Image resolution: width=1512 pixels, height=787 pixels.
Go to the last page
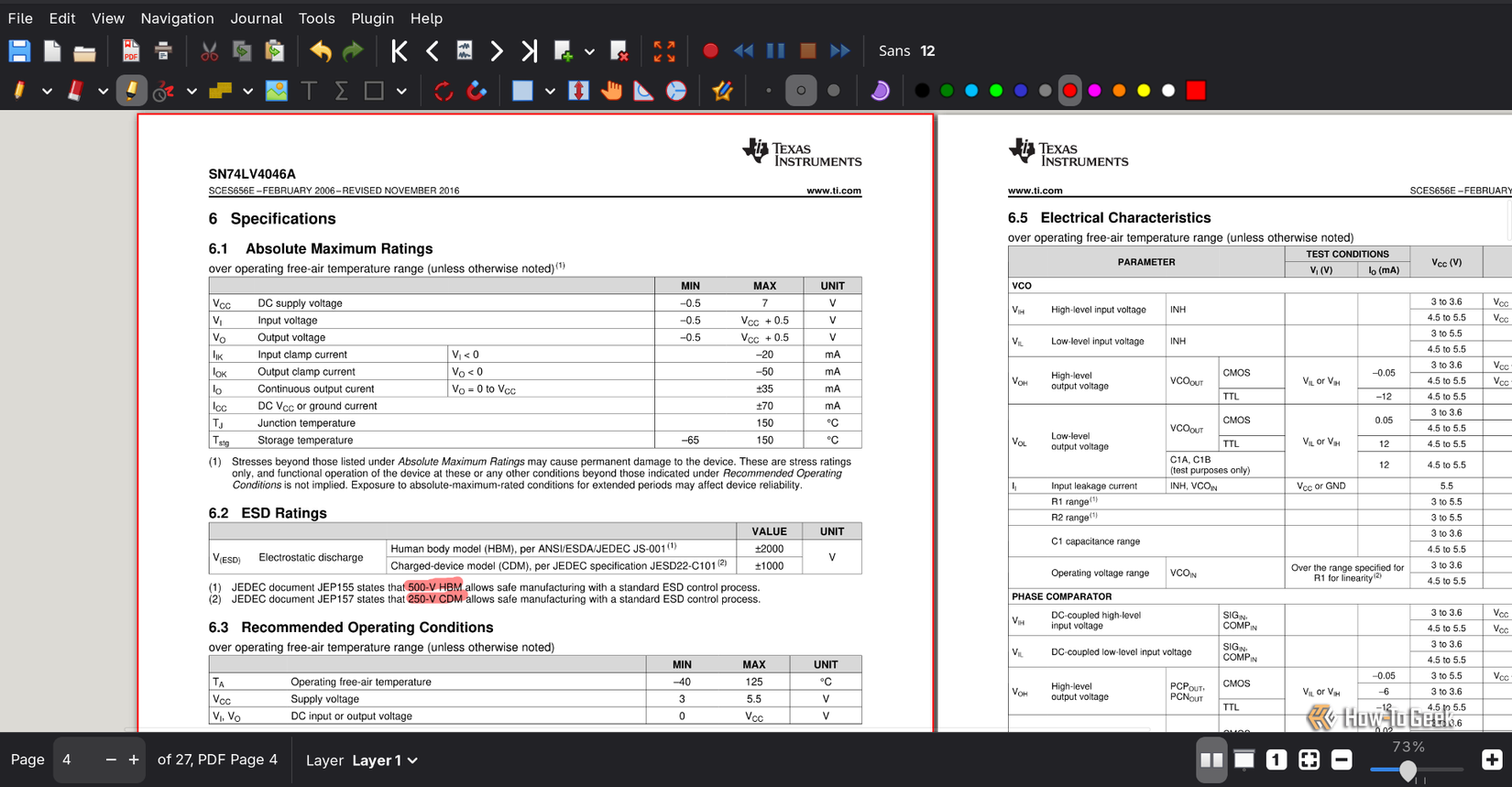[x=529, y=51]
